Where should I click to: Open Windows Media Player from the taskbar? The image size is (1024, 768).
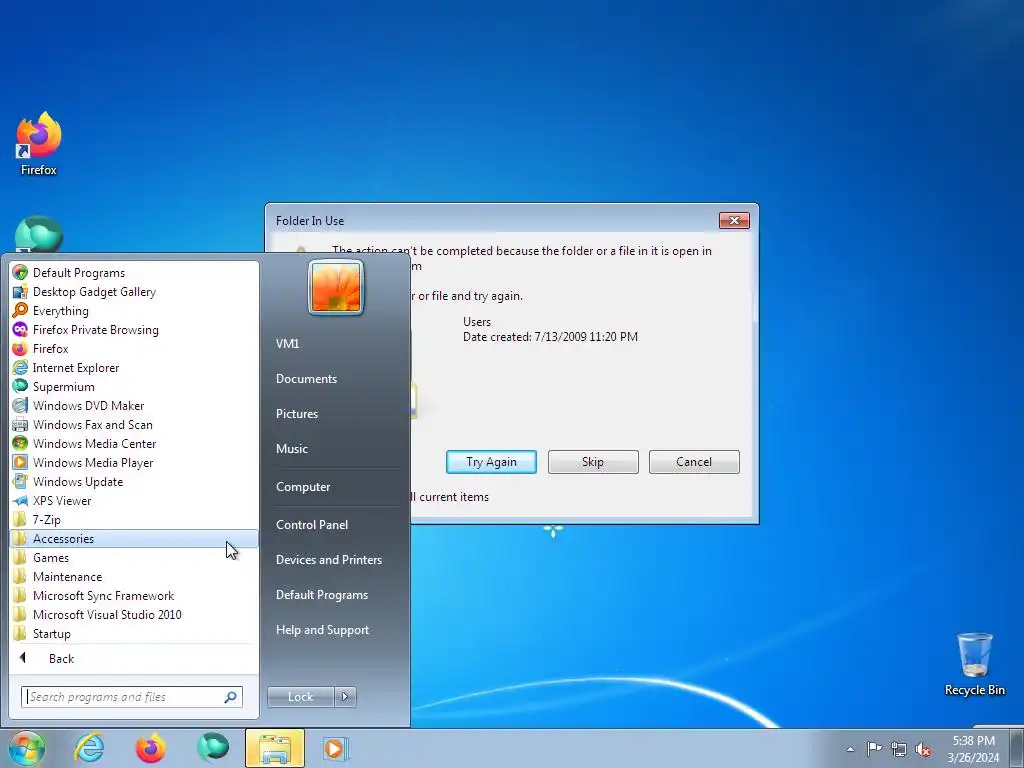336,748
